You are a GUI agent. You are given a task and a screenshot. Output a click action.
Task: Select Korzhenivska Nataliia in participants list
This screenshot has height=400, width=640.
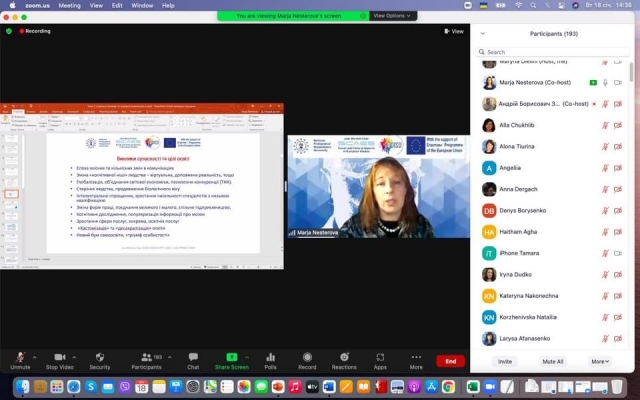(x=553, y=317)
